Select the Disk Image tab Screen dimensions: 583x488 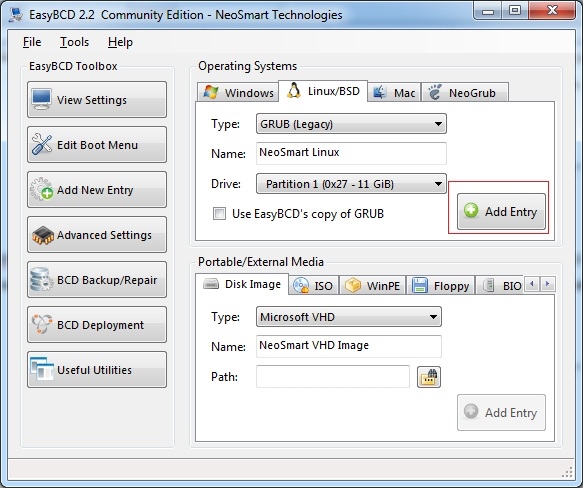[x=242, y=284]
